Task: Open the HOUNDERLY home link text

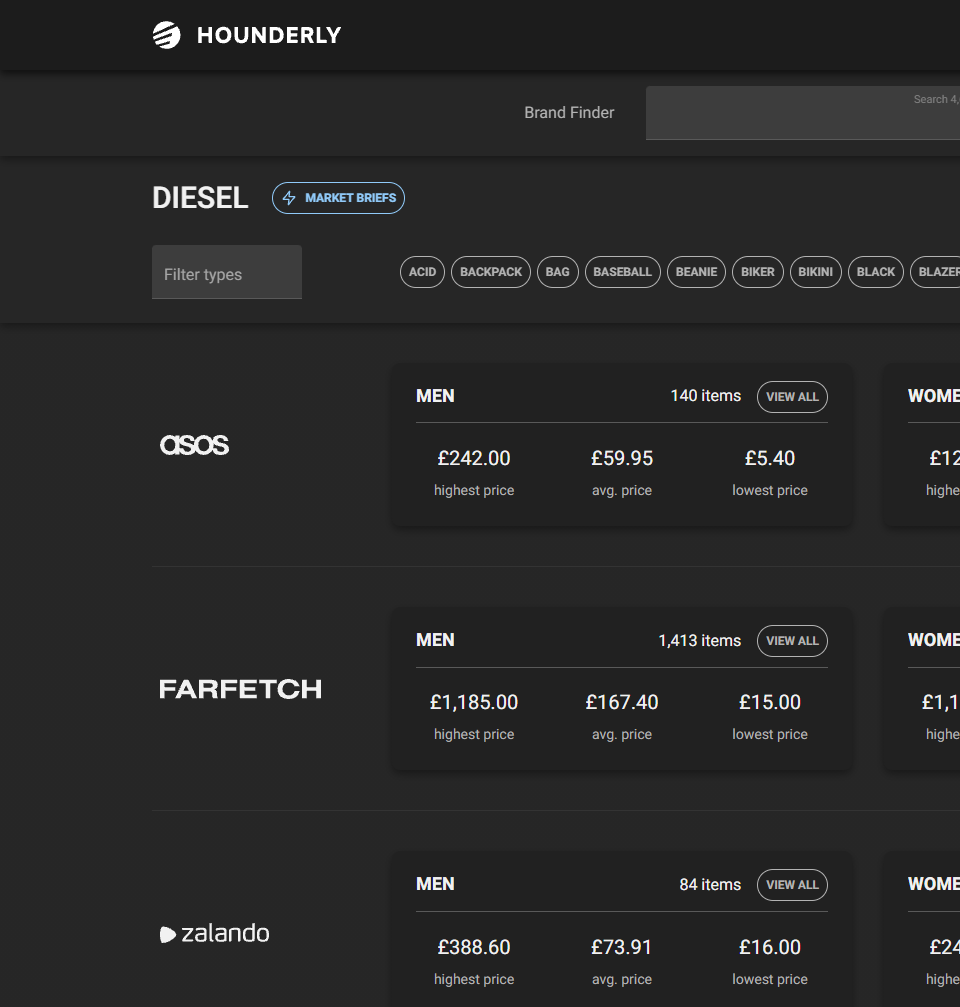Action: (269, 35)
